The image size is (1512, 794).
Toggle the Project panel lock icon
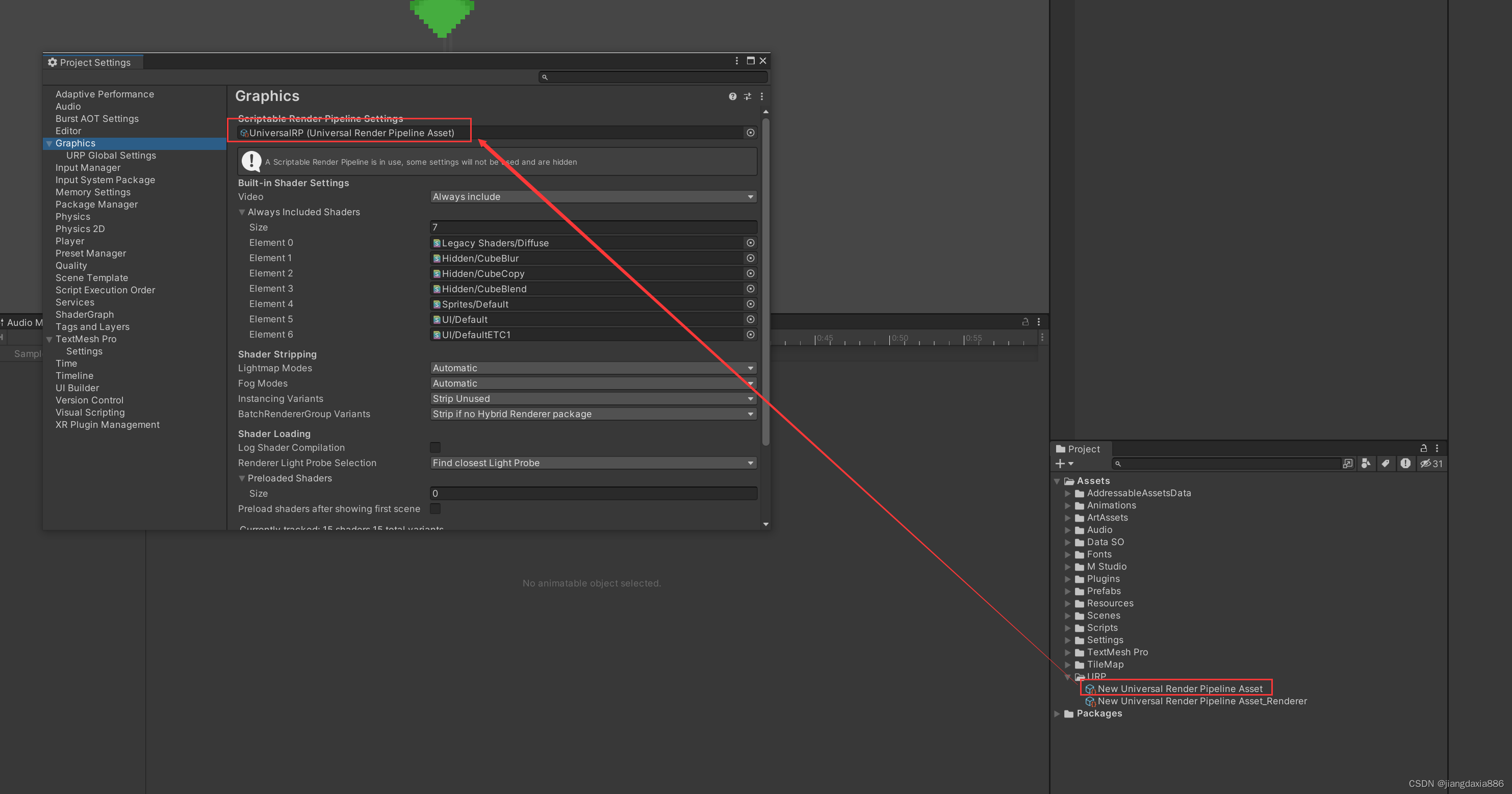point(1423,448)
